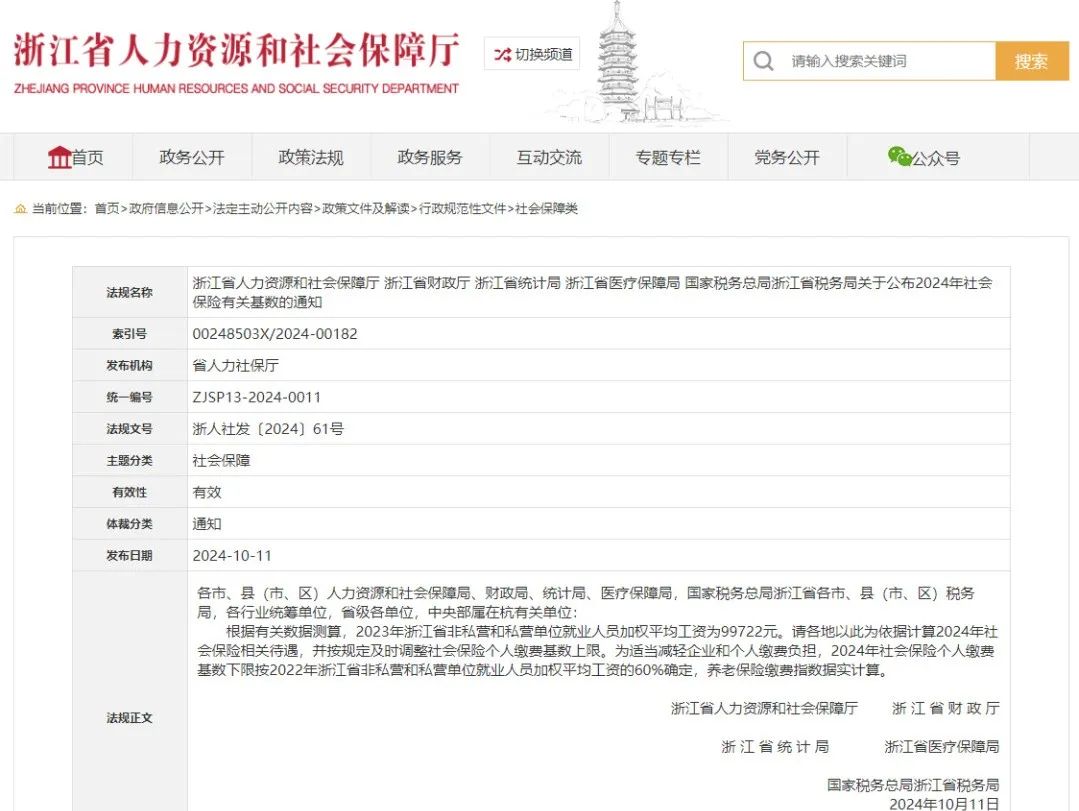Open the 专题专栏 navigation item
Screen dimensions: 1079x811
[668, 158]
